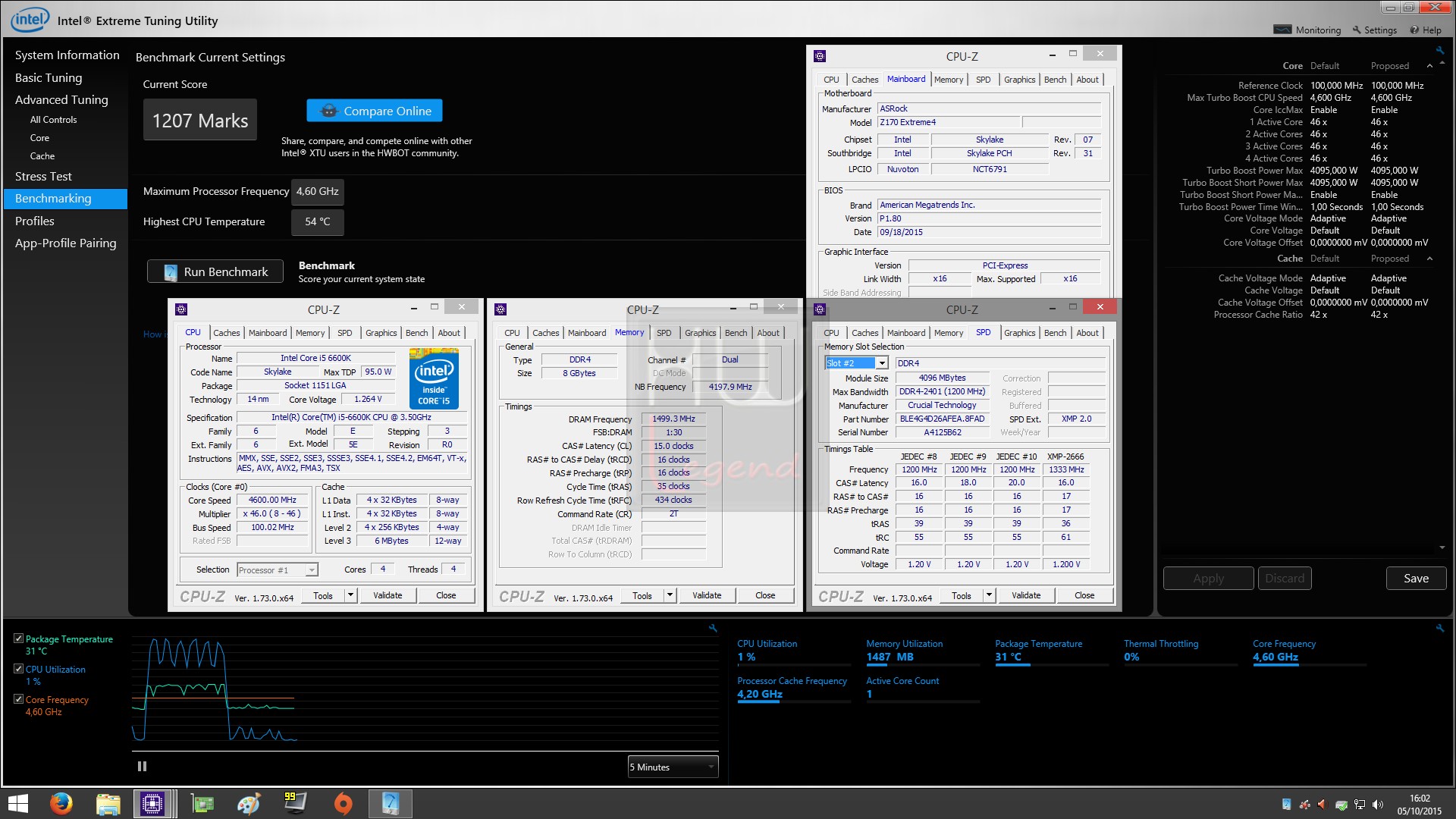The width and height of the screenshot is (1456, 819).
Task: Click Save button in tuning panel
Action: pos(1416,578)
